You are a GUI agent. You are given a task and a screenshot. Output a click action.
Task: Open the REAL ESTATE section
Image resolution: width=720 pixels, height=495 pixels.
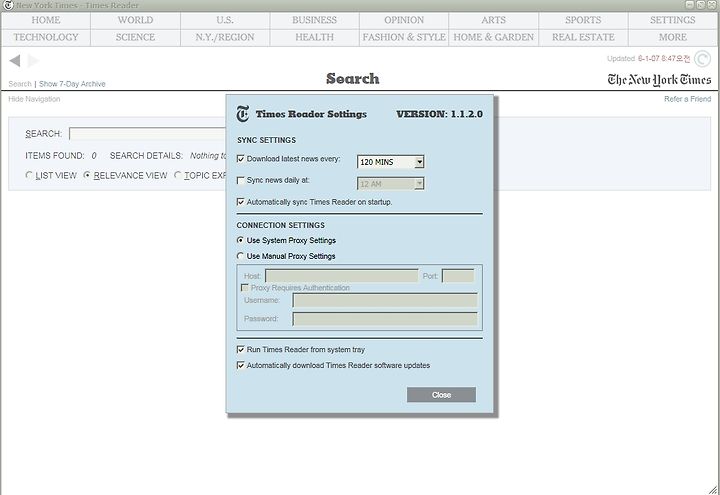tap(583, 37)
